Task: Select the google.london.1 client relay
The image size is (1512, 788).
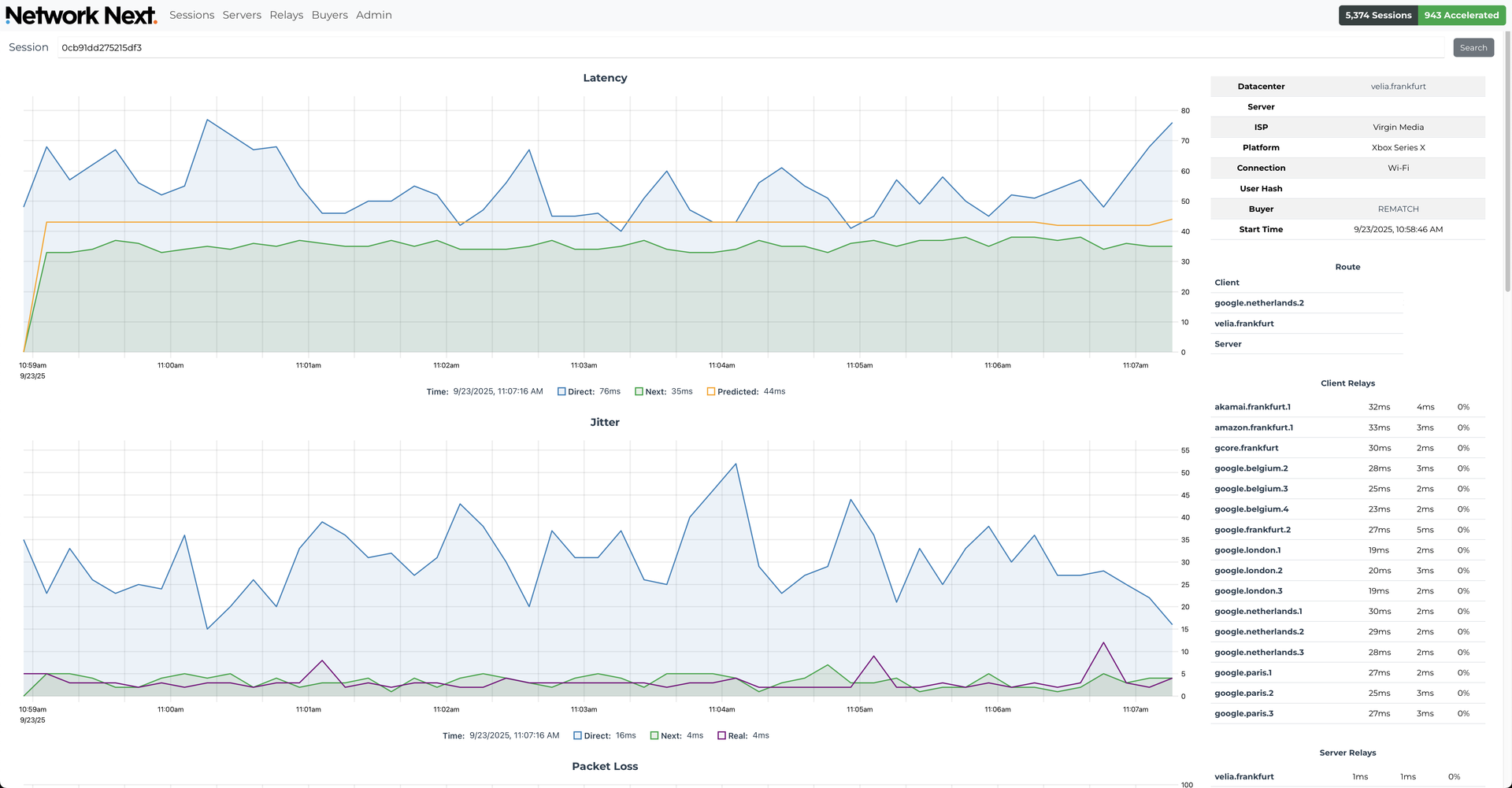Action: point(1247,549)
